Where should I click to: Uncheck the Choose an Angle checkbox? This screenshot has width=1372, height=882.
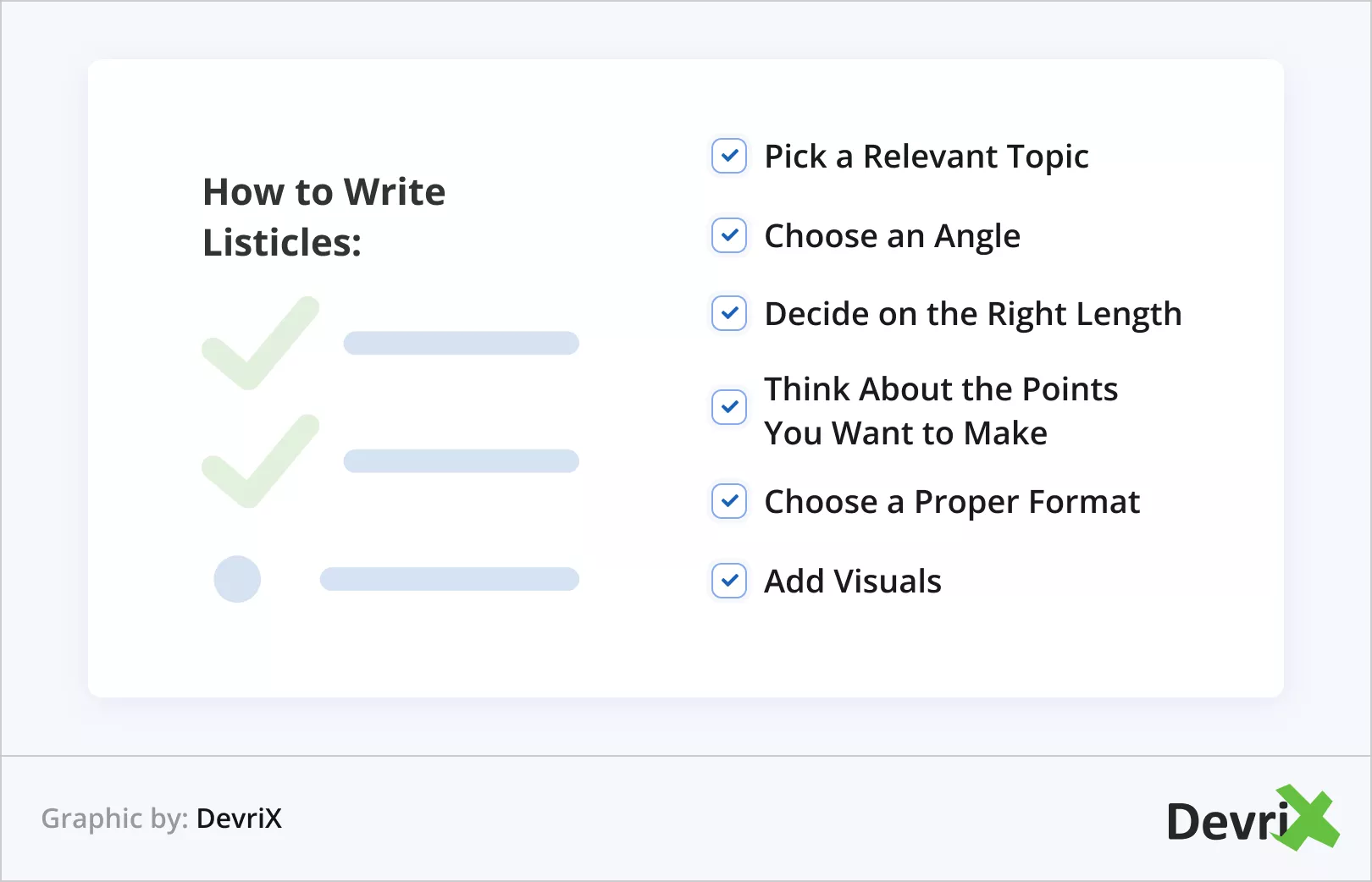(729, 235)
